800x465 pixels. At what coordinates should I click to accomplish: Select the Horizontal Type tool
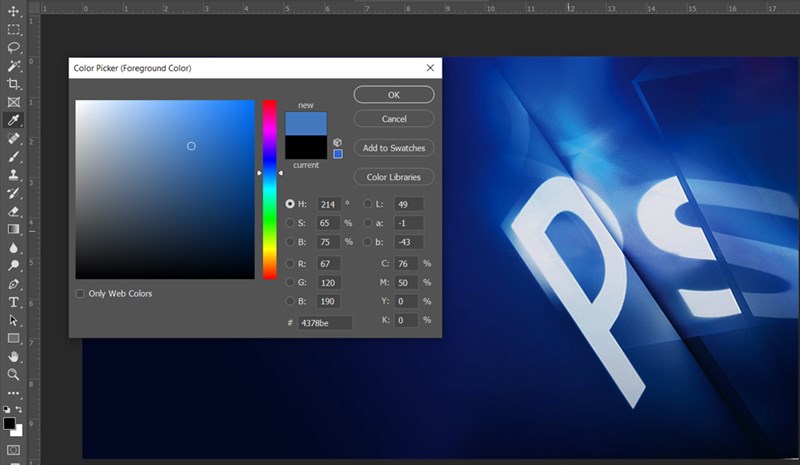point(13,302)
